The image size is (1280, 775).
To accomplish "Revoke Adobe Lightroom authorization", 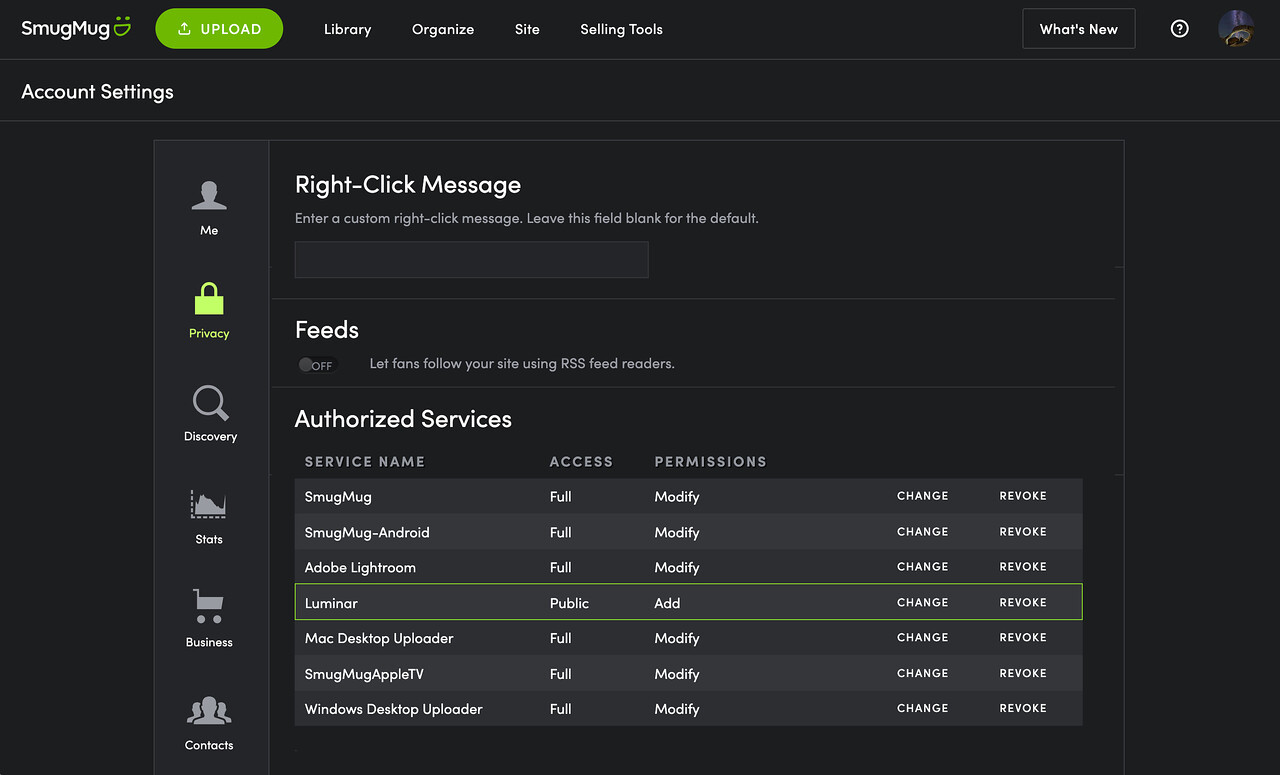I will pos(1023,567).
